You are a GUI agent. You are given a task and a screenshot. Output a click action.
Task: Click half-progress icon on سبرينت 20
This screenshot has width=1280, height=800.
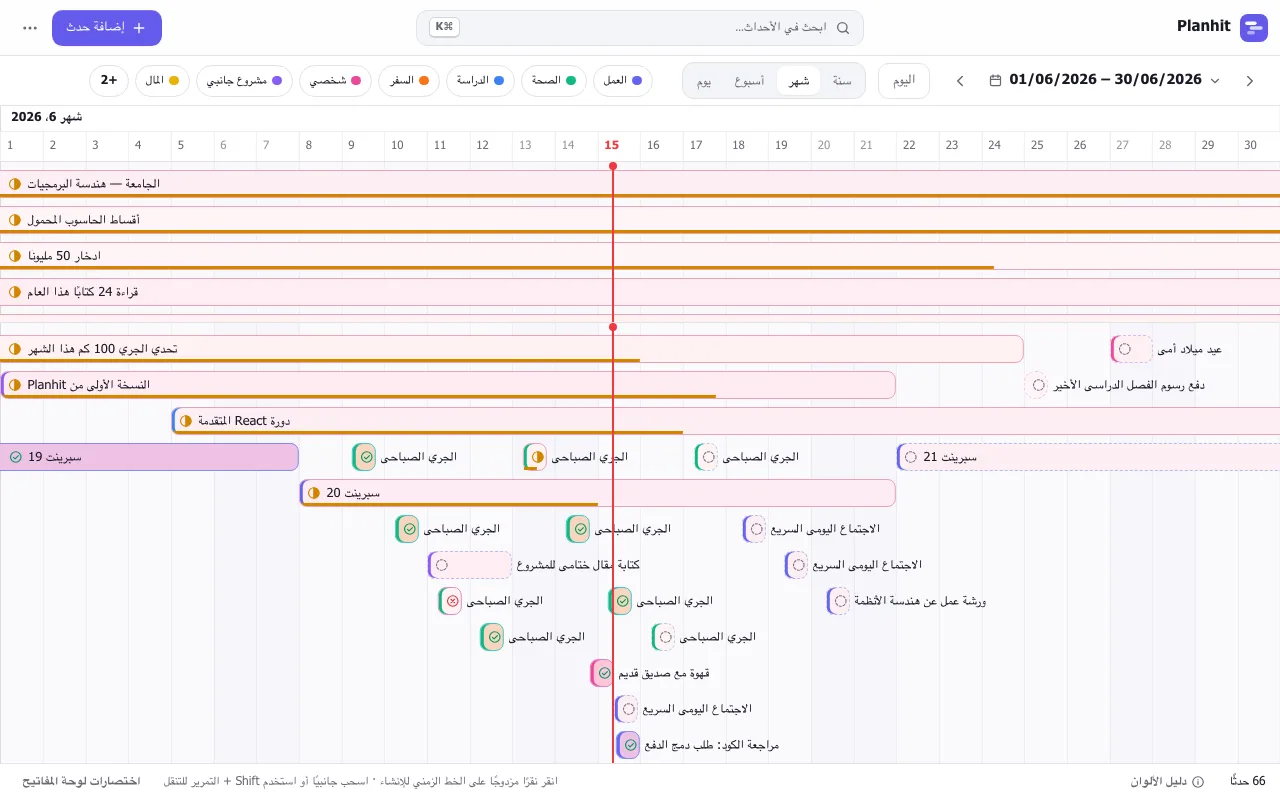314,493
